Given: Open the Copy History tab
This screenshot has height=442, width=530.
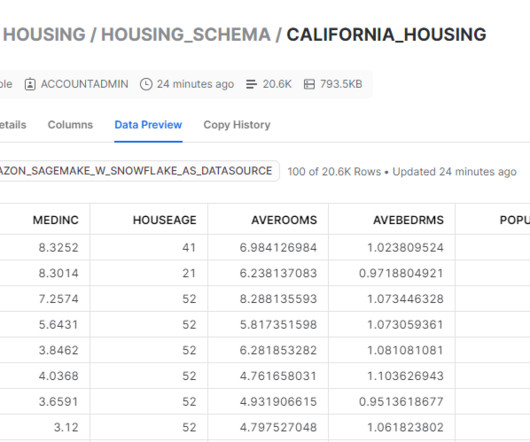Looking at the screenshot, I should pos(237,125).
